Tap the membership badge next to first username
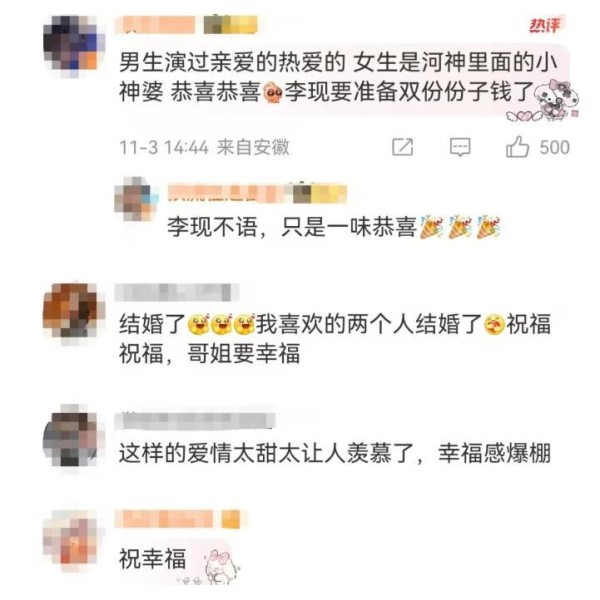Image resolution: width=600 pixels, height=600 pixels. [230, 25]
